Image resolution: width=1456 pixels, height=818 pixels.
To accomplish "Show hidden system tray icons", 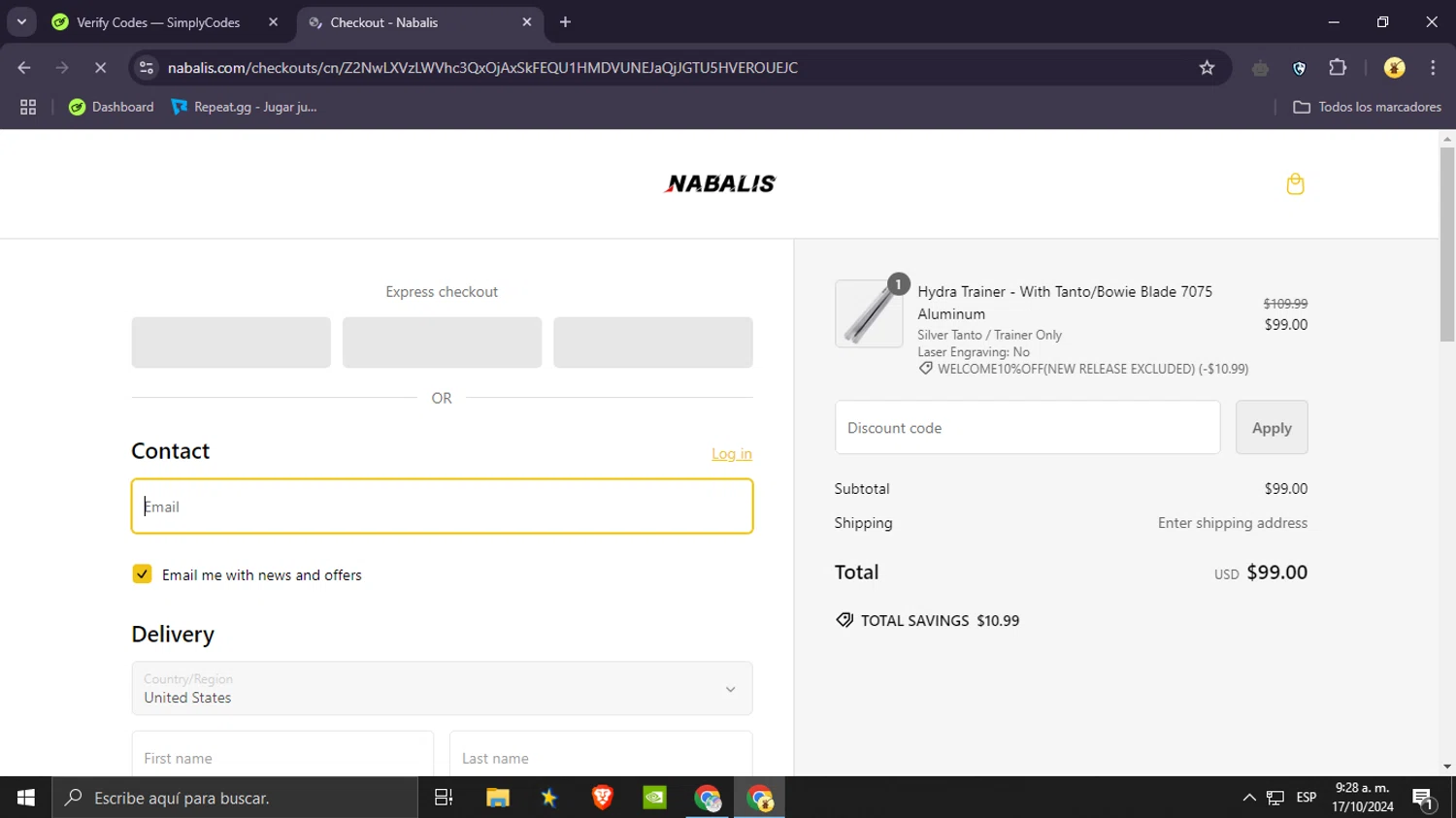I will (x=1249, y=798).
